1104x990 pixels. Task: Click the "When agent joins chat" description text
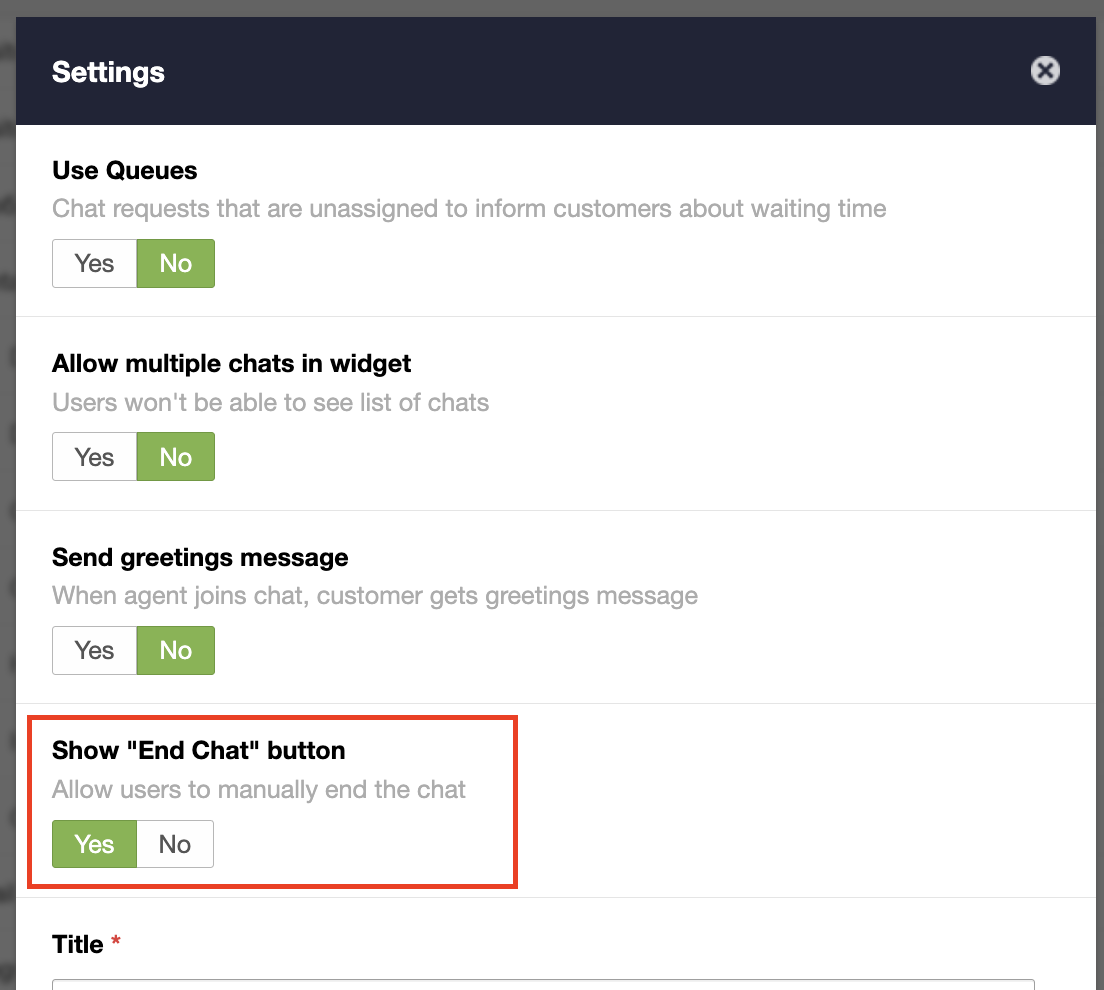[375, 596]
